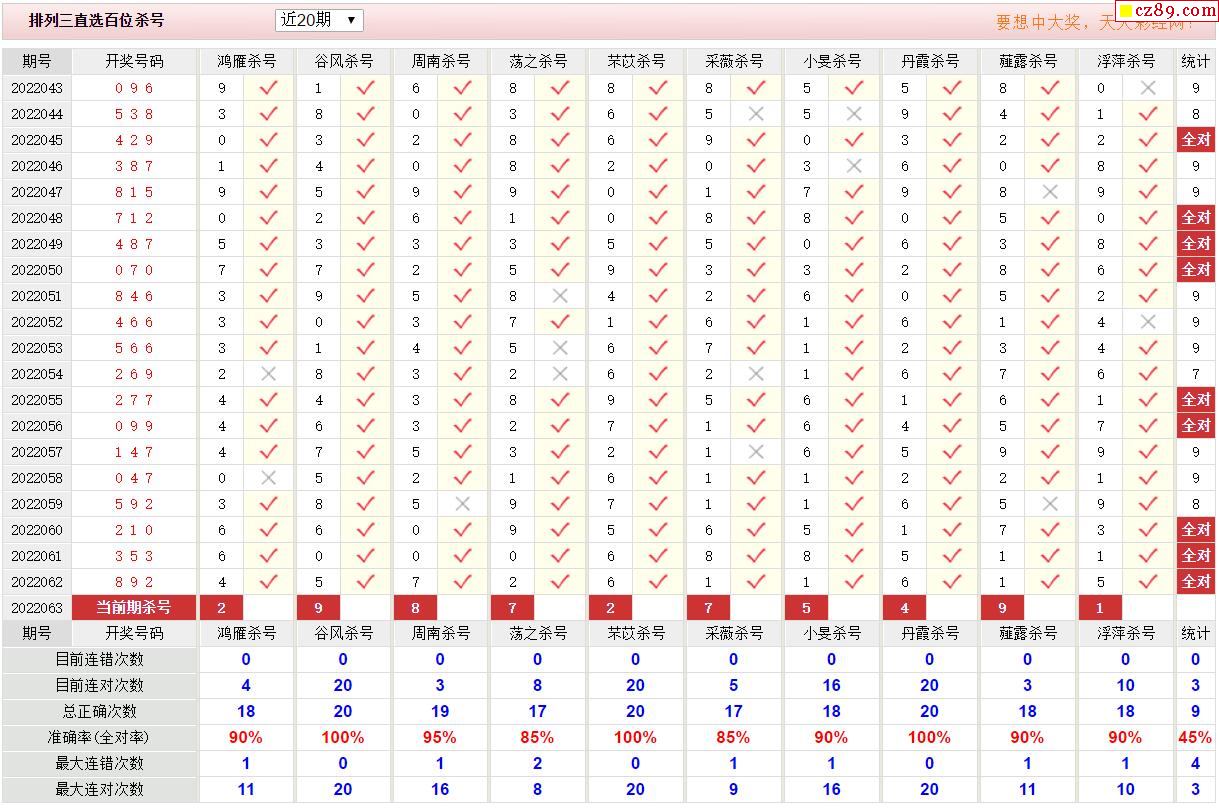Click red checkmark for 谷风杀号 in row 2022050
Image resolution: width=1219 pixels, height=808 pixels.
click(365, 270)
